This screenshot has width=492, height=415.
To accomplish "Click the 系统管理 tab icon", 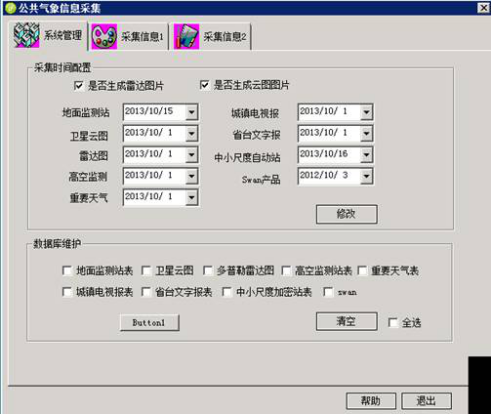I will [27, 35].
